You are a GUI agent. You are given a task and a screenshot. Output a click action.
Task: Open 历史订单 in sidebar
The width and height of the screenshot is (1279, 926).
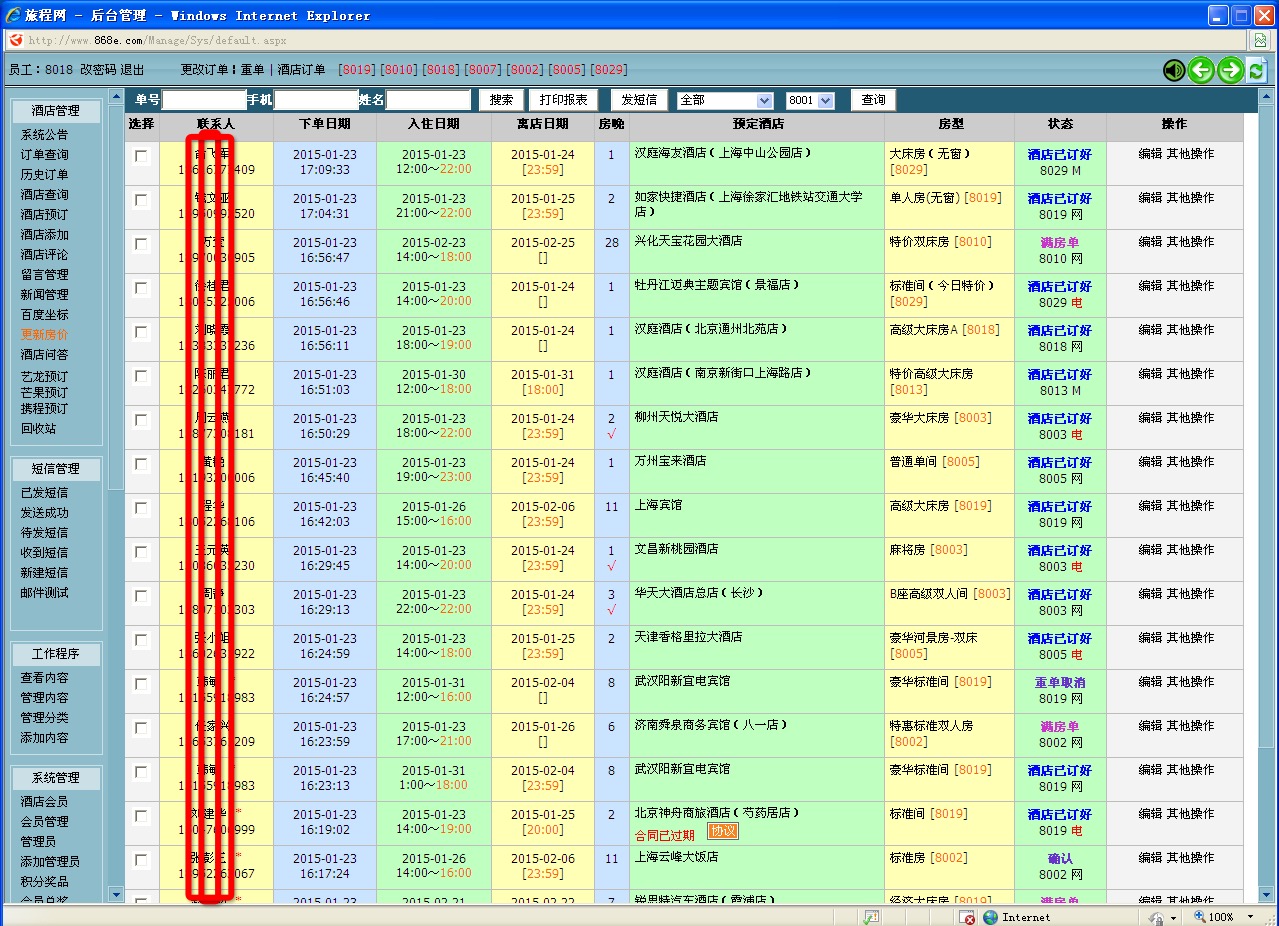(x=45, y=175)
